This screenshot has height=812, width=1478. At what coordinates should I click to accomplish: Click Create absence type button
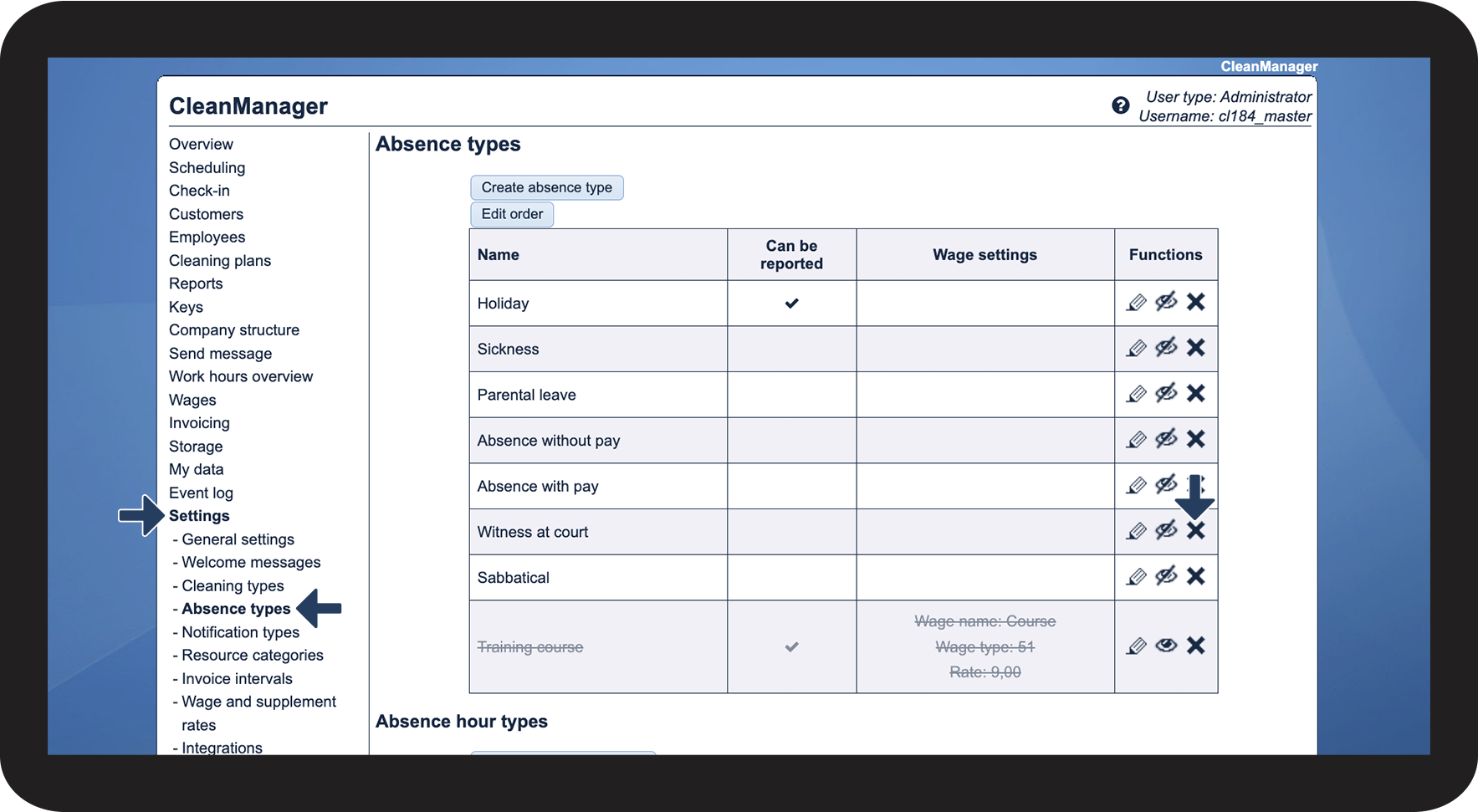point(547,187)
